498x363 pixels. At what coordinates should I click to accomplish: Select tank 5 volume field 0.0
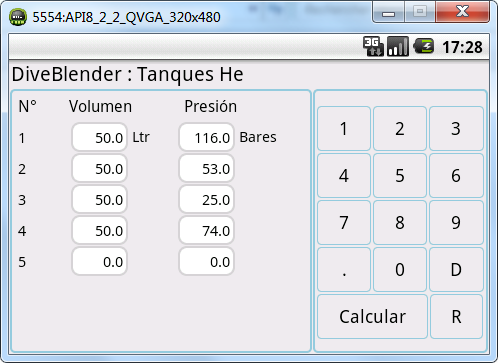[99, 261]
